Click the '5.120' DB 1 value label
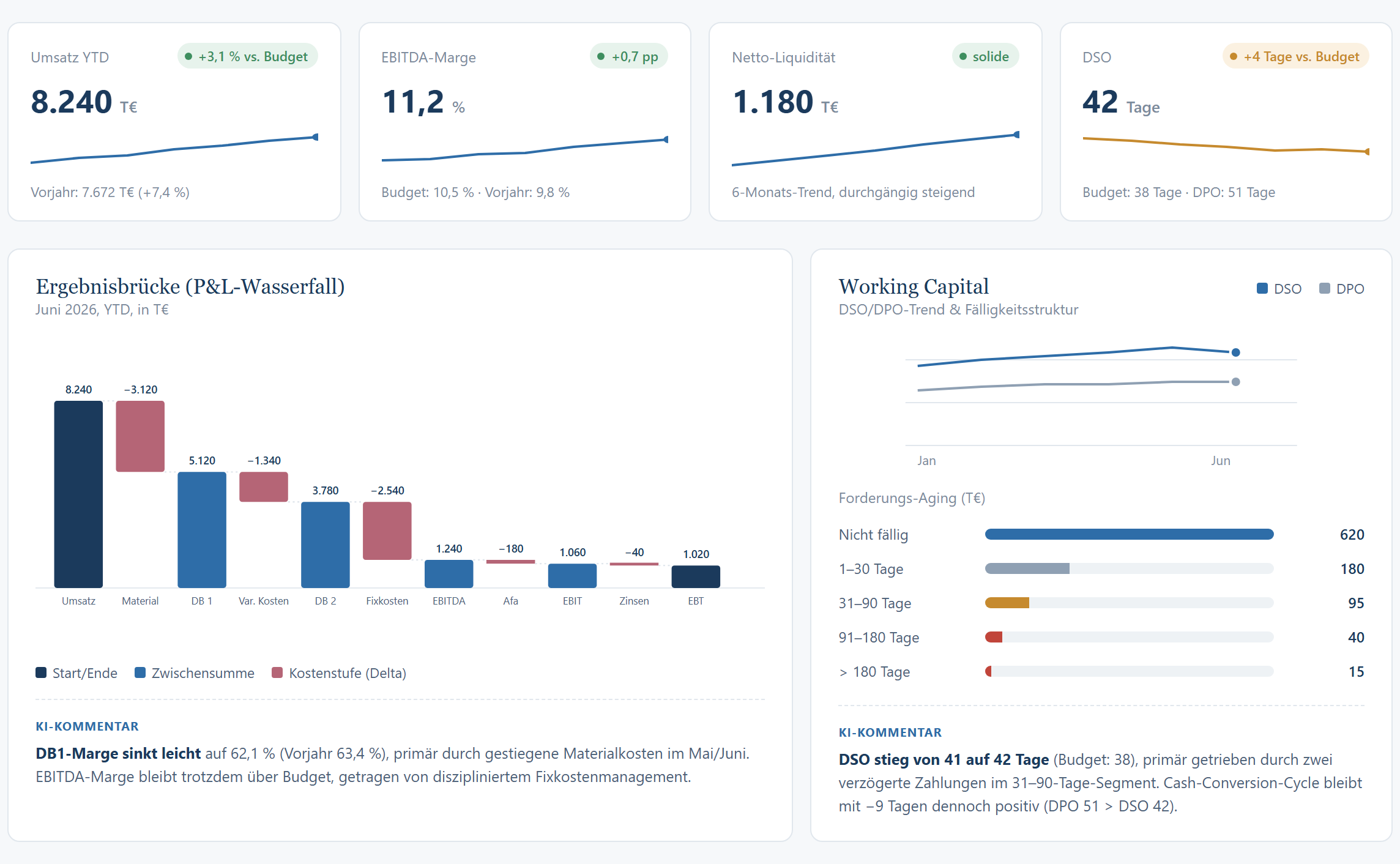The width and height of the screenshot is (1400, 864). click(202, 461)
